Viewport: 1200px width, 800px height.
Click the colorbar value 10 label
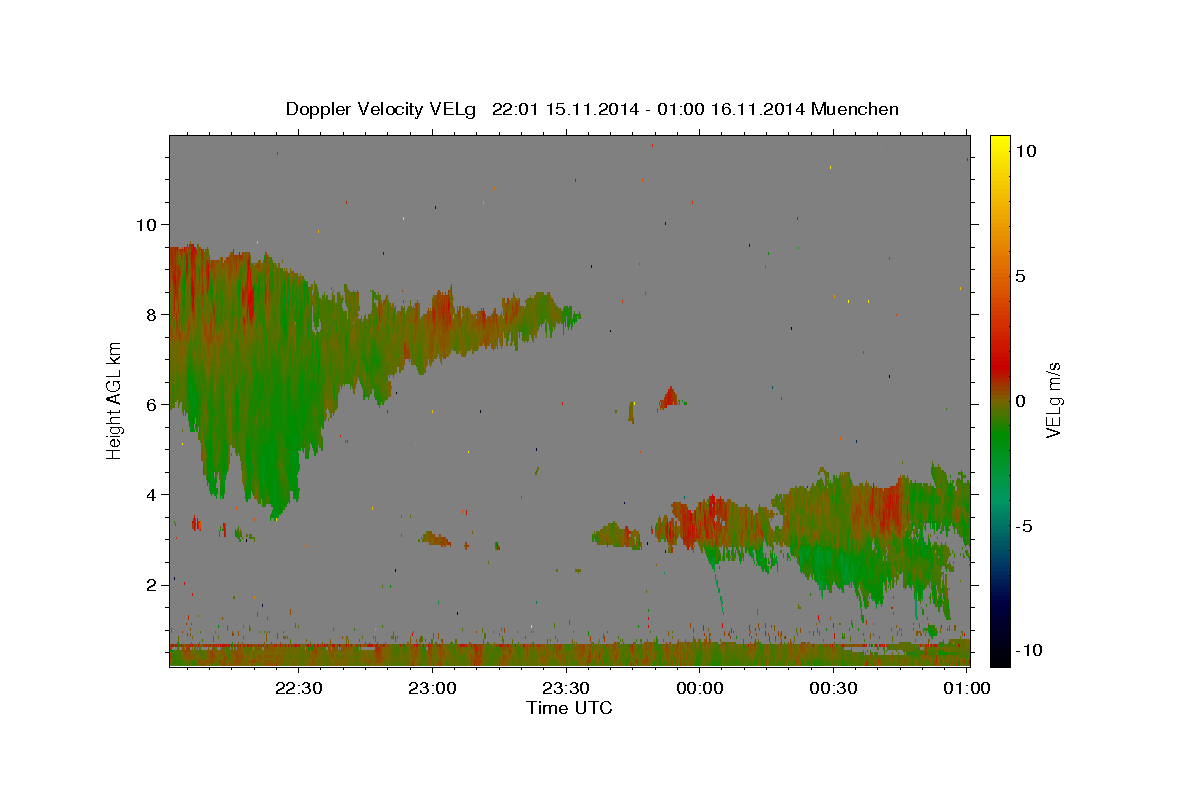pos(1026,150)
